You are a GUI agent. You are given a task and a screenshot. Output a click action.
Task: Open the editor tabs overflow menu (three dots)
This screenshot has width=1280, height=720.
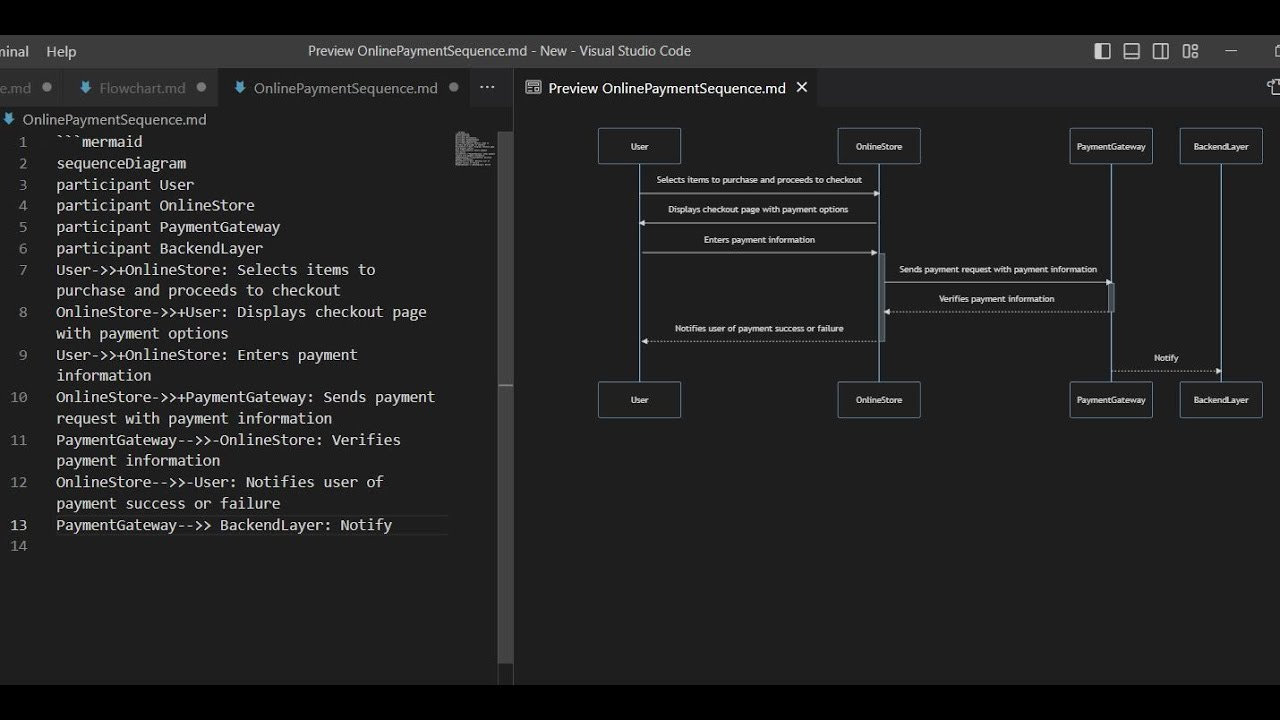click(x=487, y=88)
